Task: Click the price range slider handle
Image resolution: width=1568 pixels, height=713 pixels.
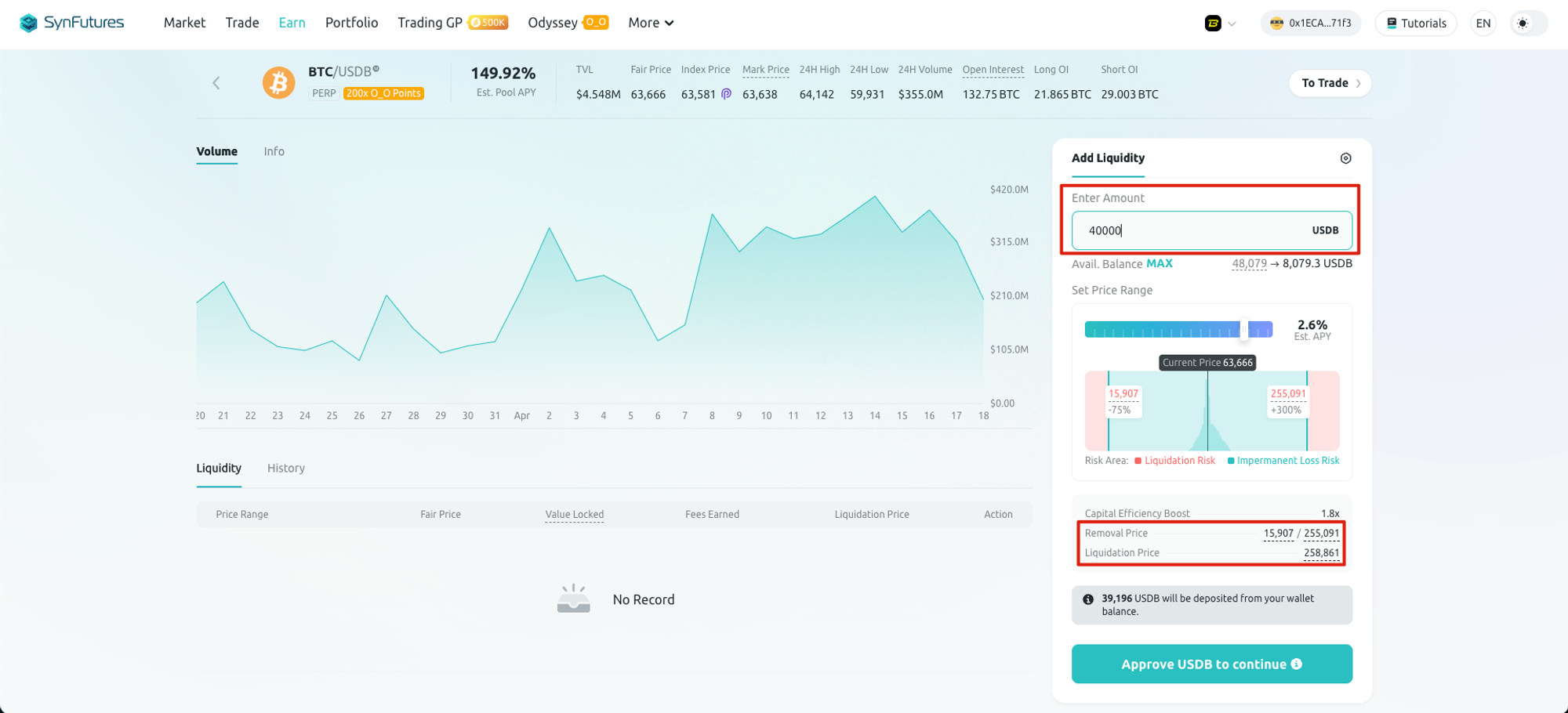Action: pyautogui.click(x=1243, y=329)
